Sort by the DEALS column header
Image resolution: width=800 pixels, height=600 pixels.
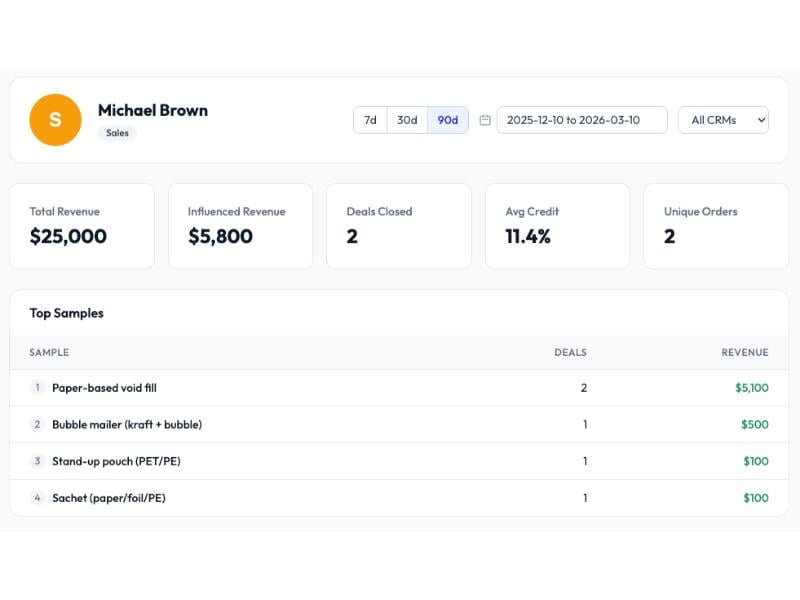[570, 352]
